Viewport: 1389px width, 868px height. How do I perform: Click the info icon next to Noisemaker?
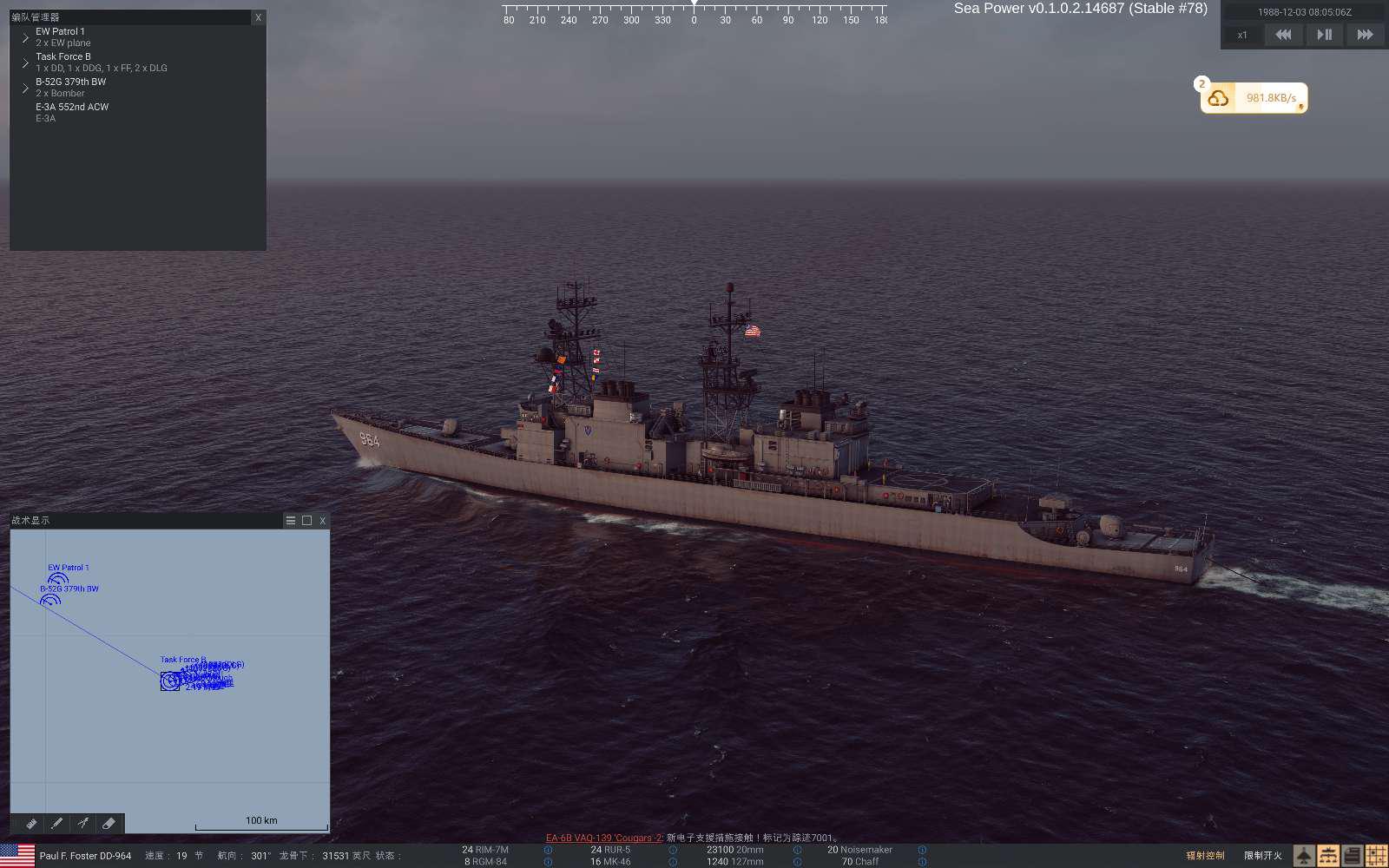922,850
